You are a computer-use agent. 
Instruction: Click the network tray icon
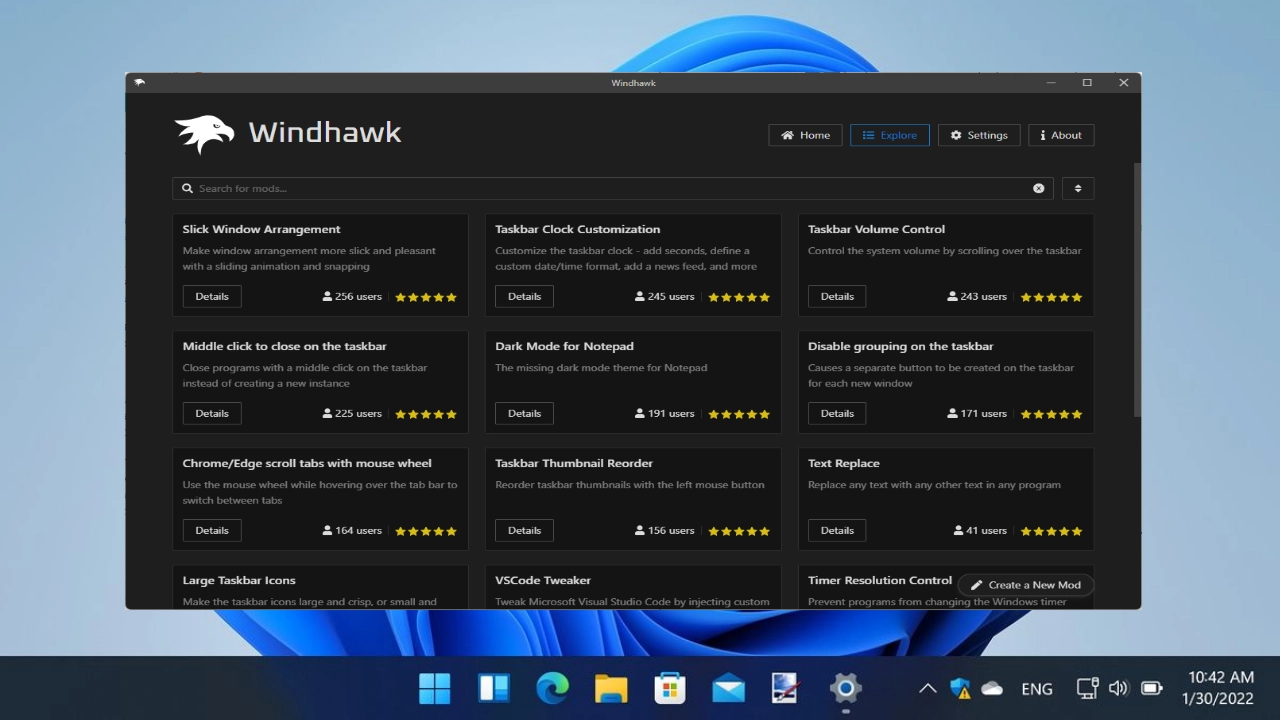pyautogui.click(x=1087, y=688)
